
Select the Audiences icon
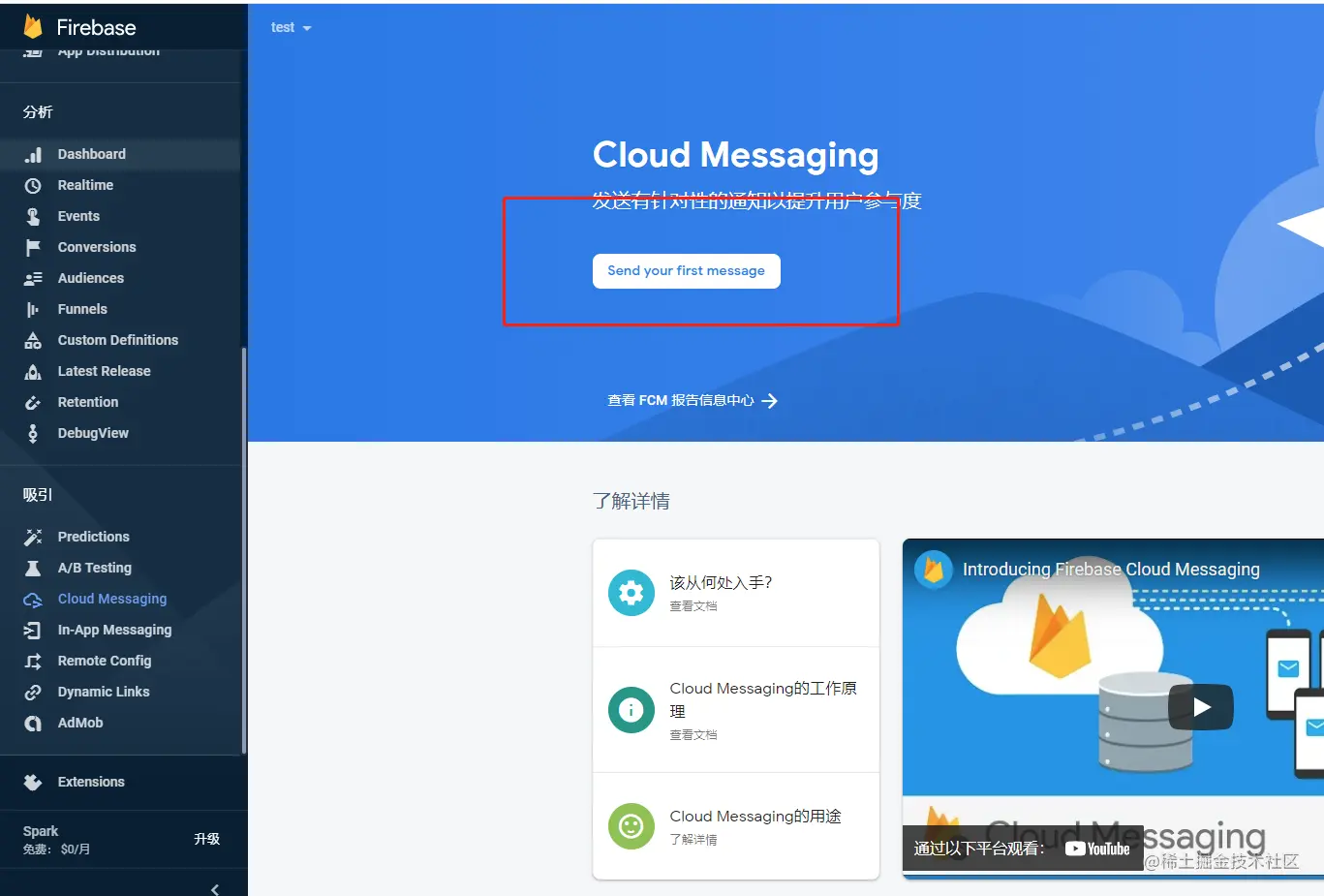[x=33, y=278]
